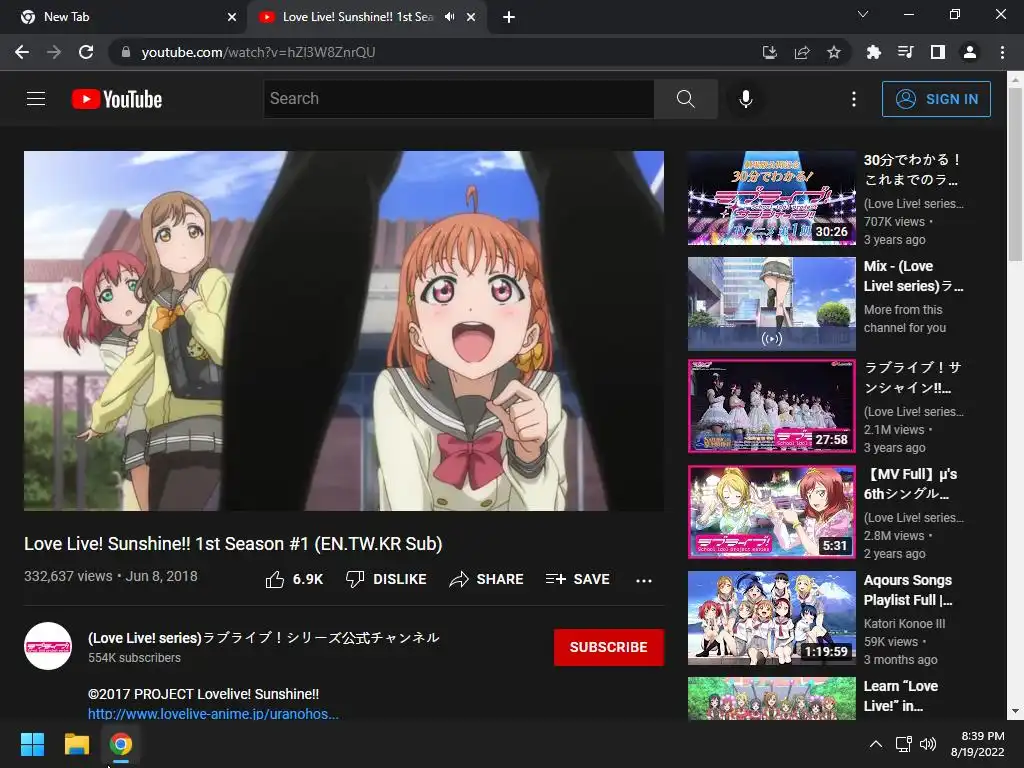Open network status tray icon
The image size is (1024, 768).
coord(903,744)
